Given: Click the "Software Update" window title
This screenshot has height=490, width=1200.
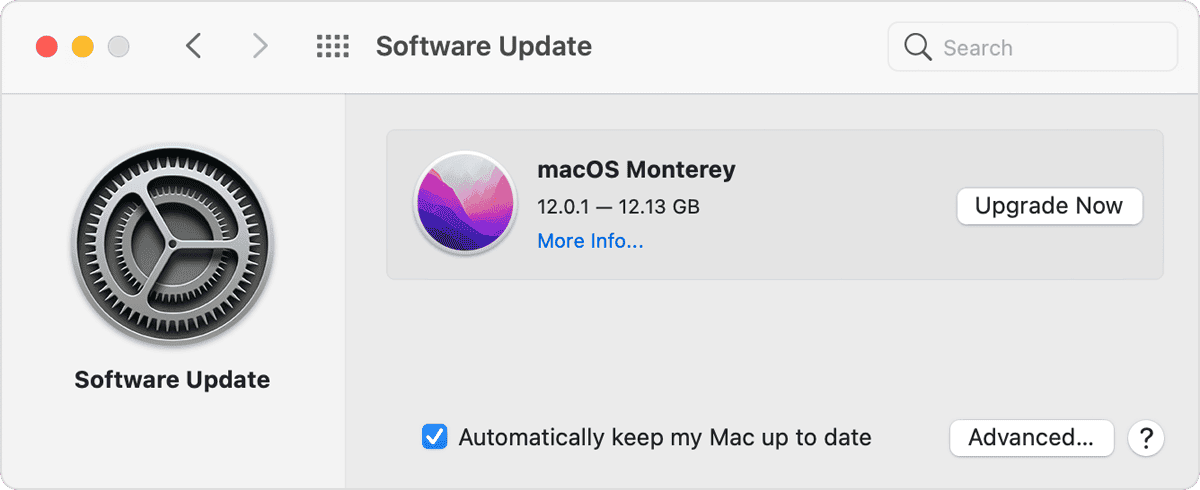Looking at the screenshot, I should coord(484,46).
